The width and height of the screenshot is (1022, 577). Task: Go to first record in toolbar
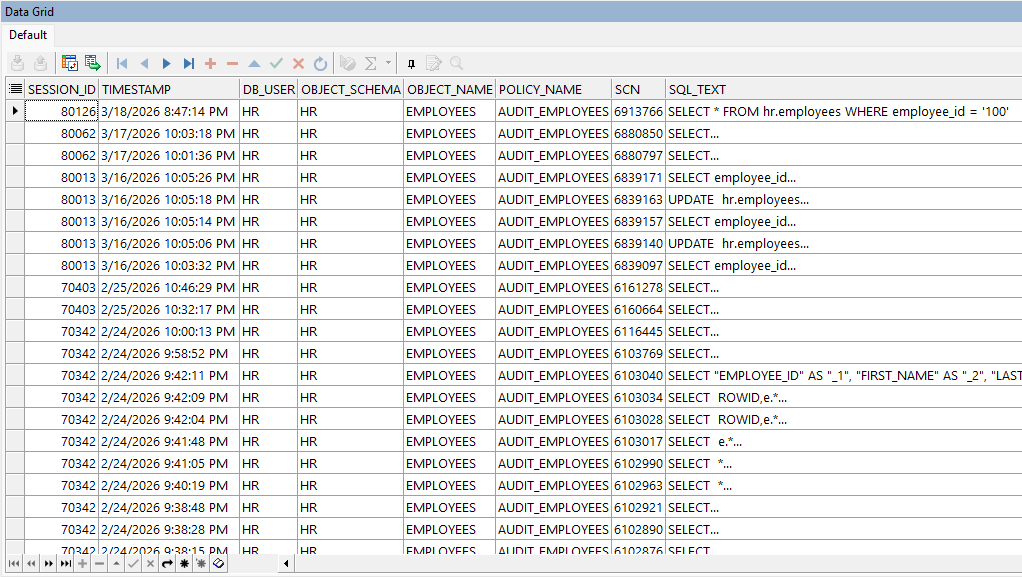click(122, 63)
